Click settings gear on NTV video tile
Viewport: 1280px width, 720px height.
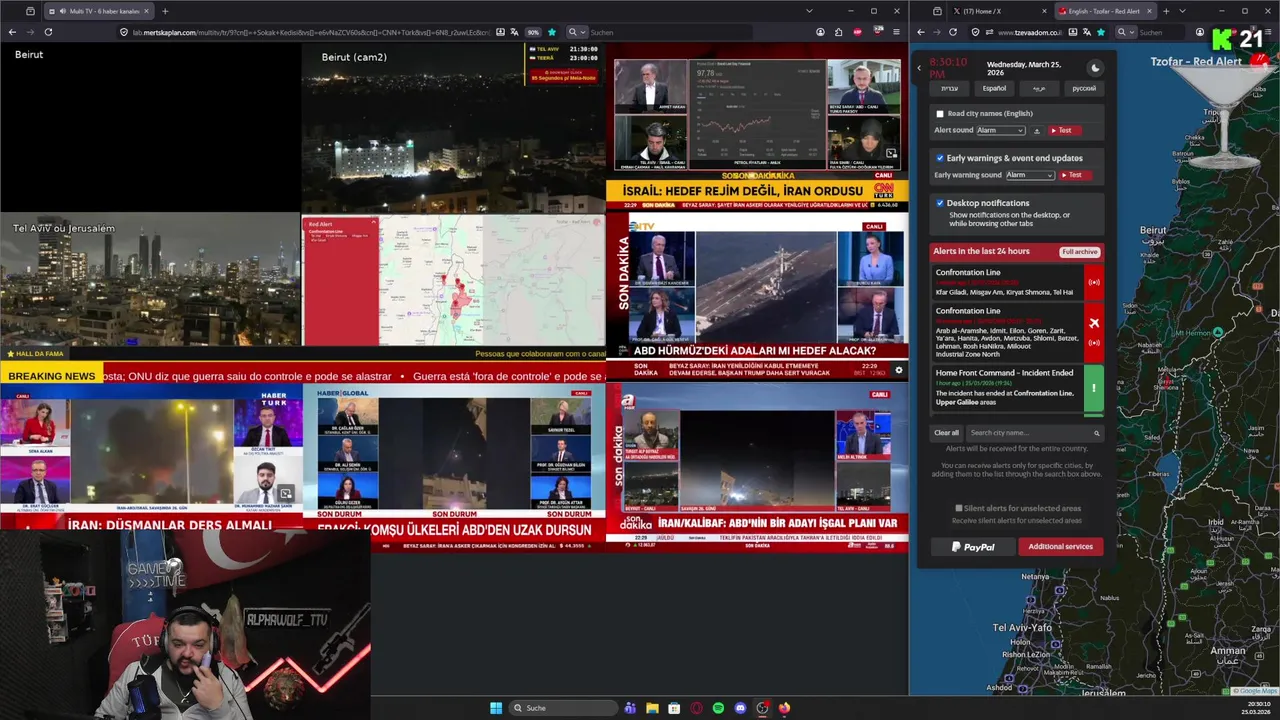click(898, 370)
